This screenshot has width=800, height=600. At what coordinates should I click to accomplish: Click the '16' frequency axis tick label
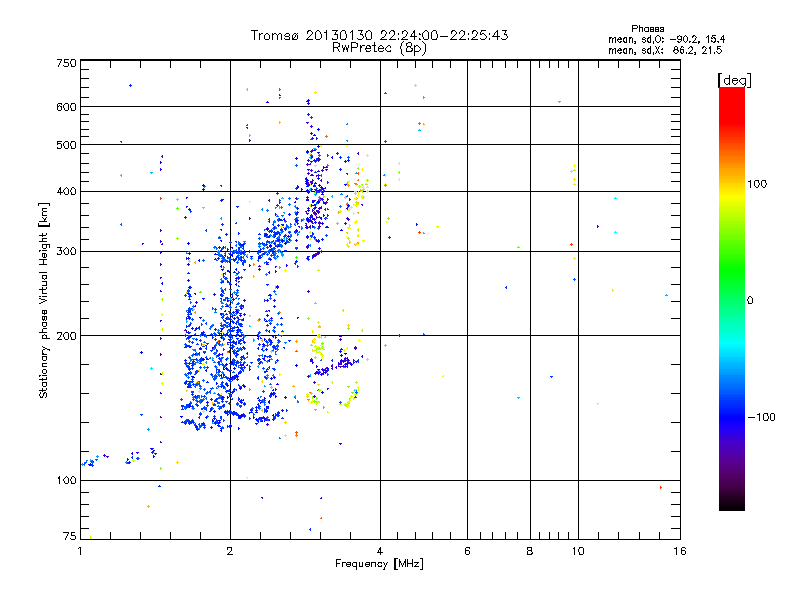pyautogui.click(x=680, y=551)
